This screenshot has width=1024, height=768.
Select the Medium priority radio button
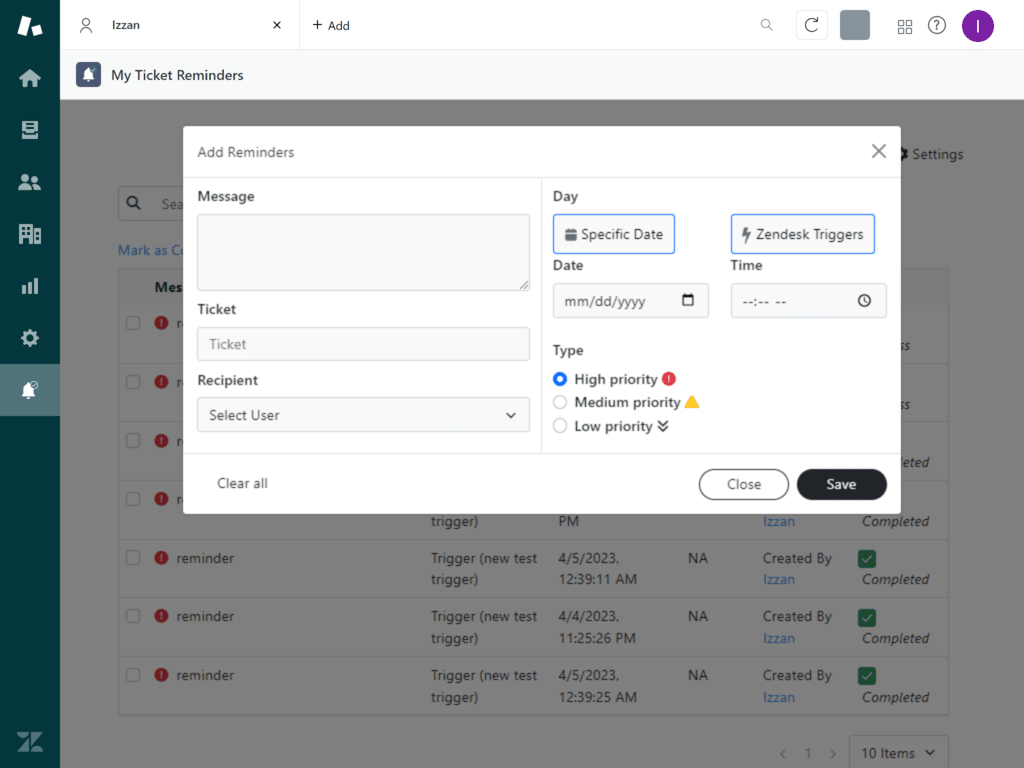(x=560, y=402)
